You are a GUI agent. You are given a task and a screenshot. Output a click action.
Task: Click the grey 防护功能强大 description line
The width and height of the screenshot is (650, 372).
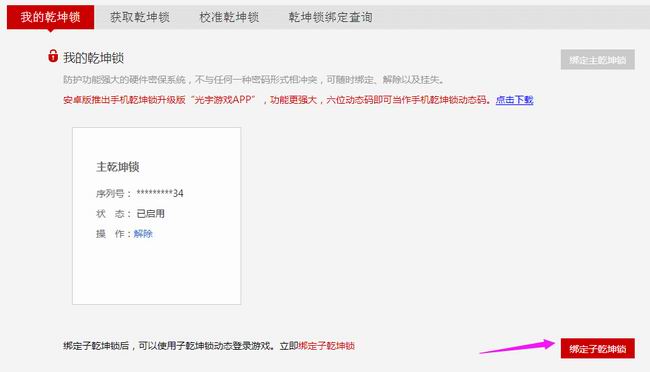(253, 80)
